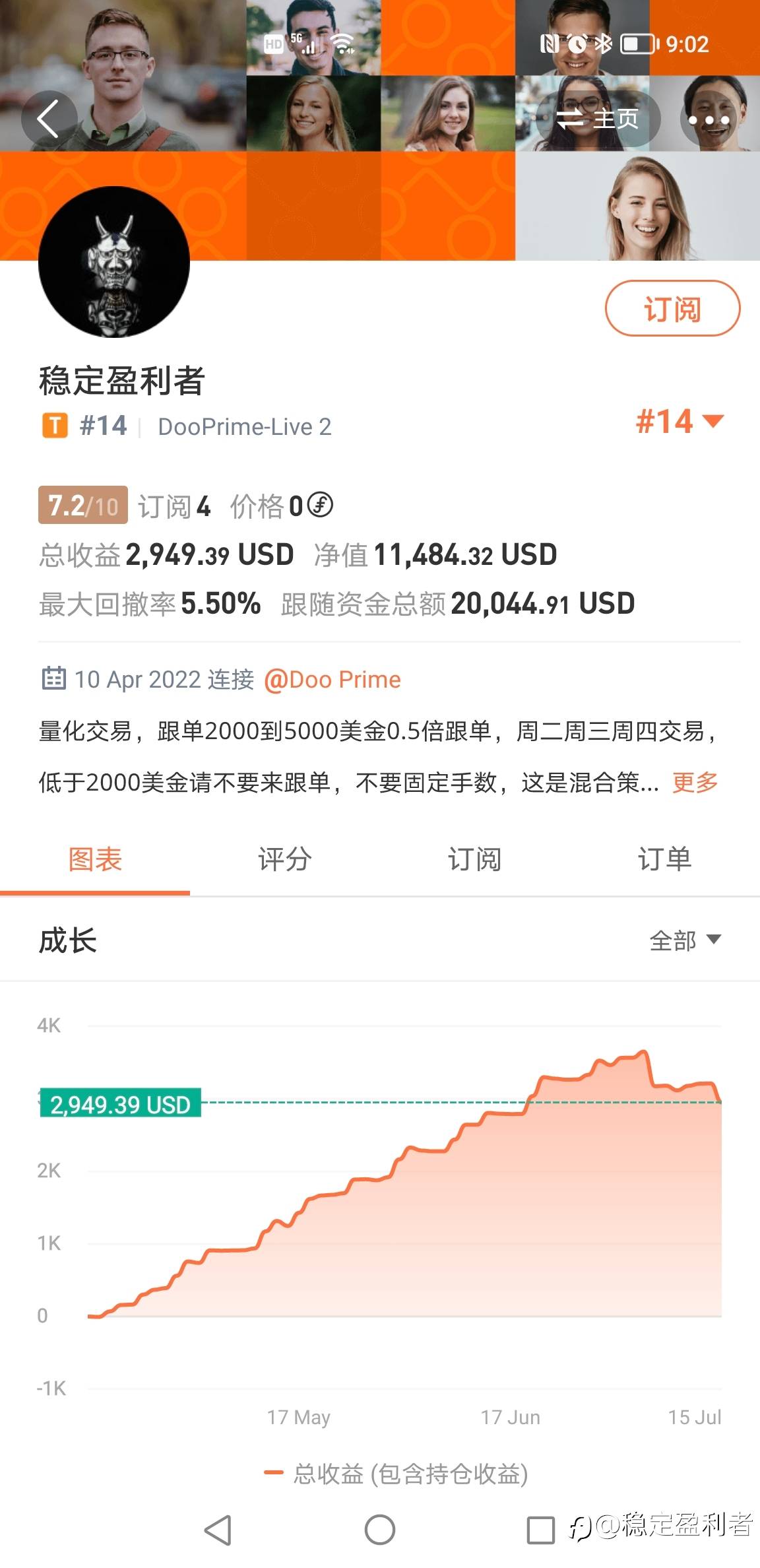Screen dimensions: 760x1568
Task: Switch to the 评分 tab
Action: [284, 859]
